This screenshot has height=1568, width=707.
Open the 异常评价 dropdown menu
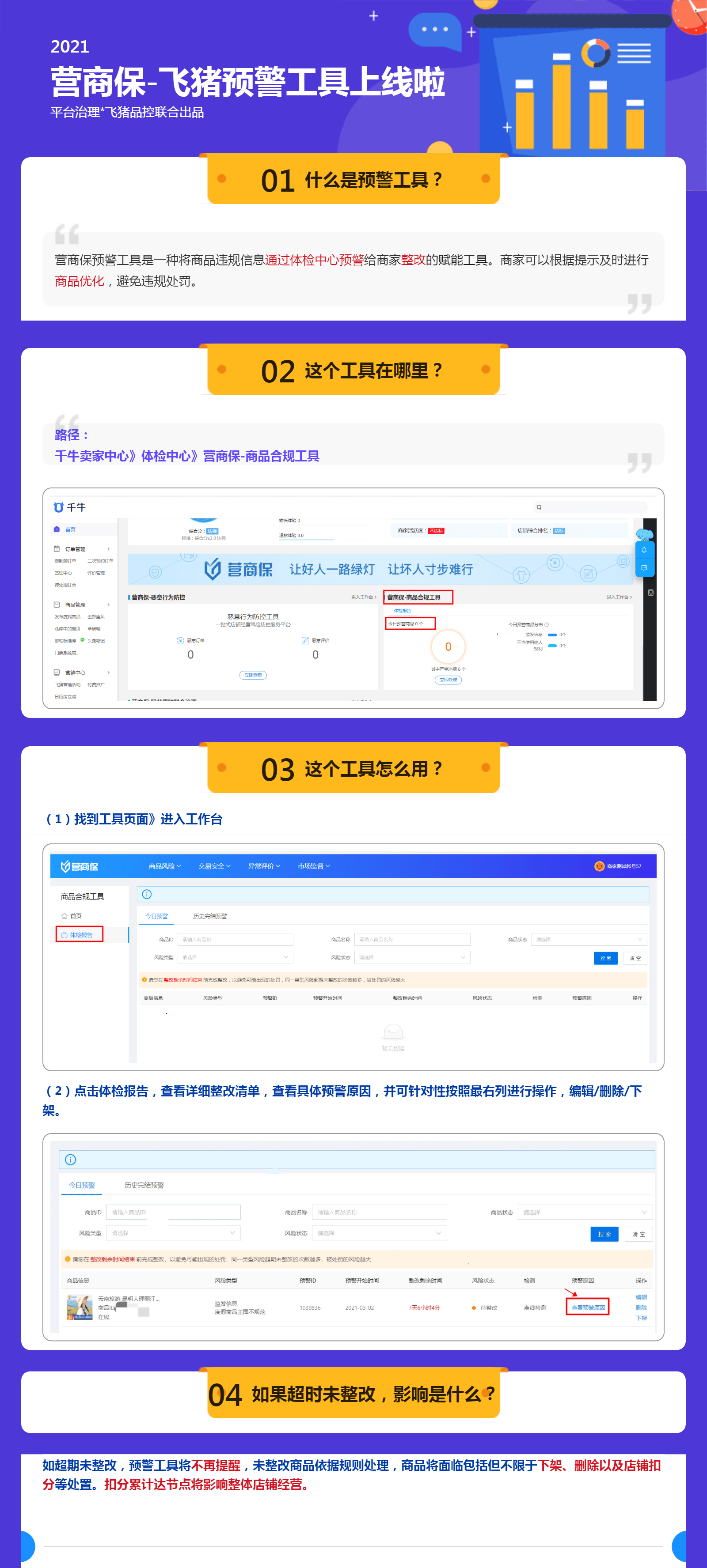click(264, 866)
